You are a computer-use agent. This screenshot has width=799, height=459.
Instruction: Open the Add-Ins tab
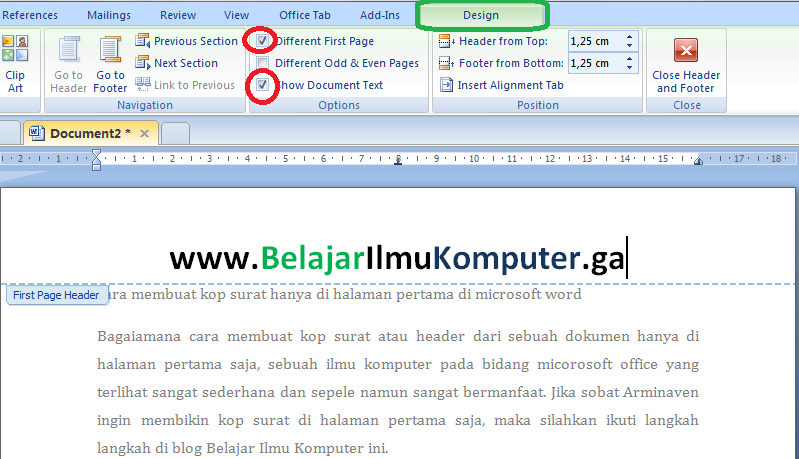[x=380, y=15]
